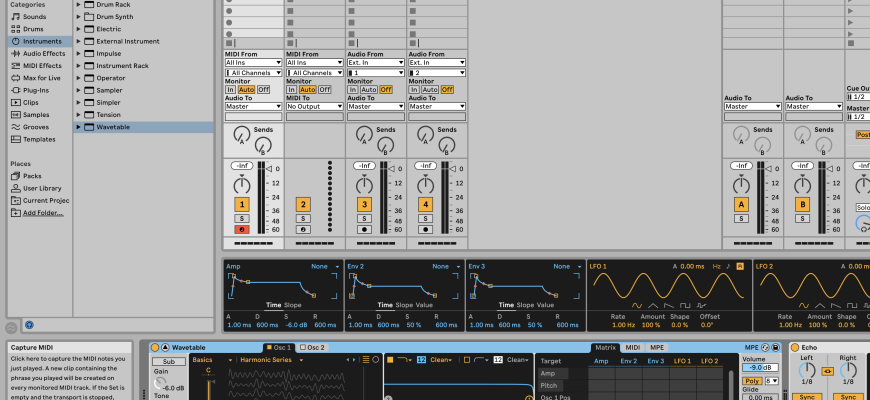
Task: Open track 1 MIDI From dropdown
Action: [254, 62]
